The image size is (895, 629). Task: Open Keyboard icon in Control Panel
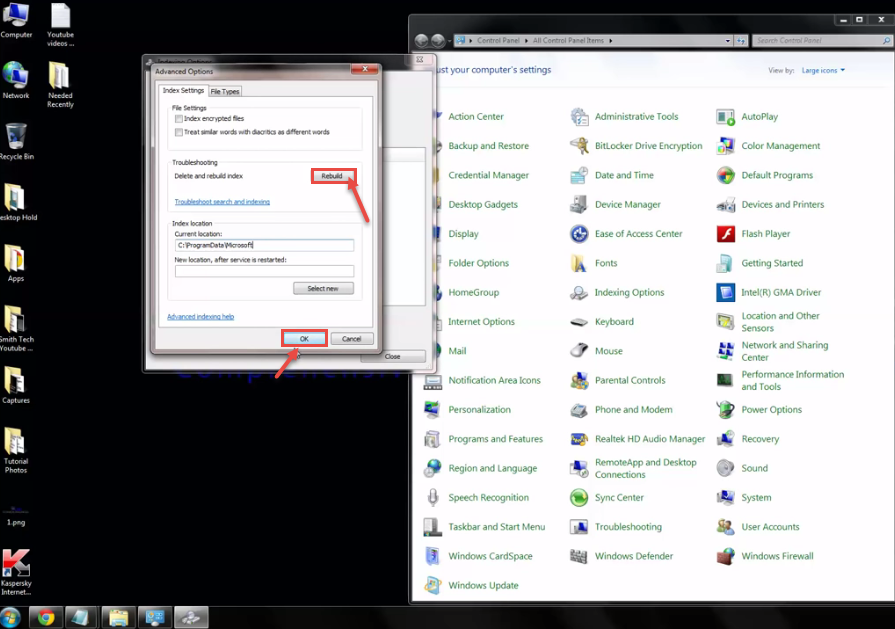579,322
